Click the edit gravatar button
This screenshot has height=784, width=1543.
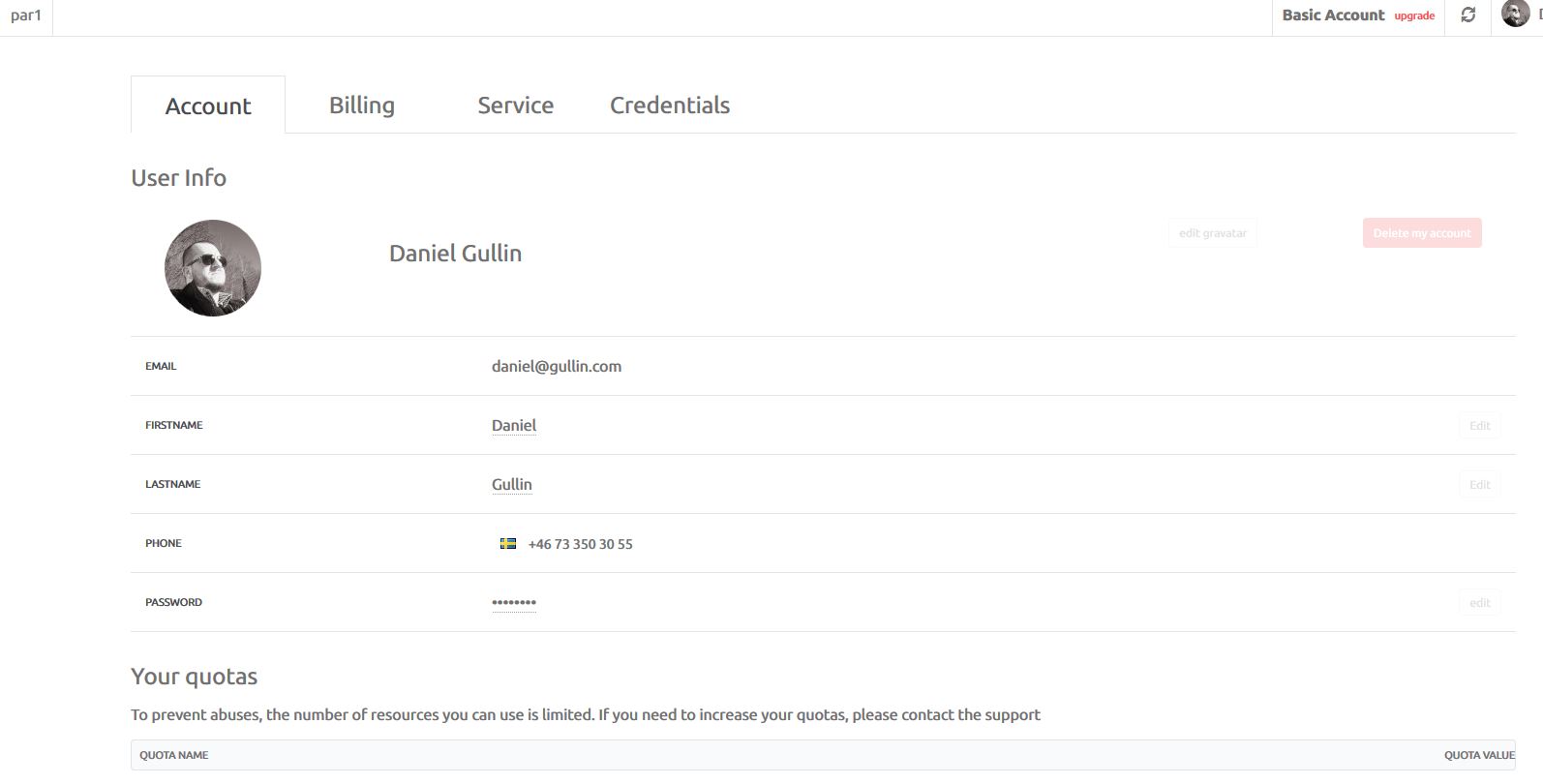1213,233
